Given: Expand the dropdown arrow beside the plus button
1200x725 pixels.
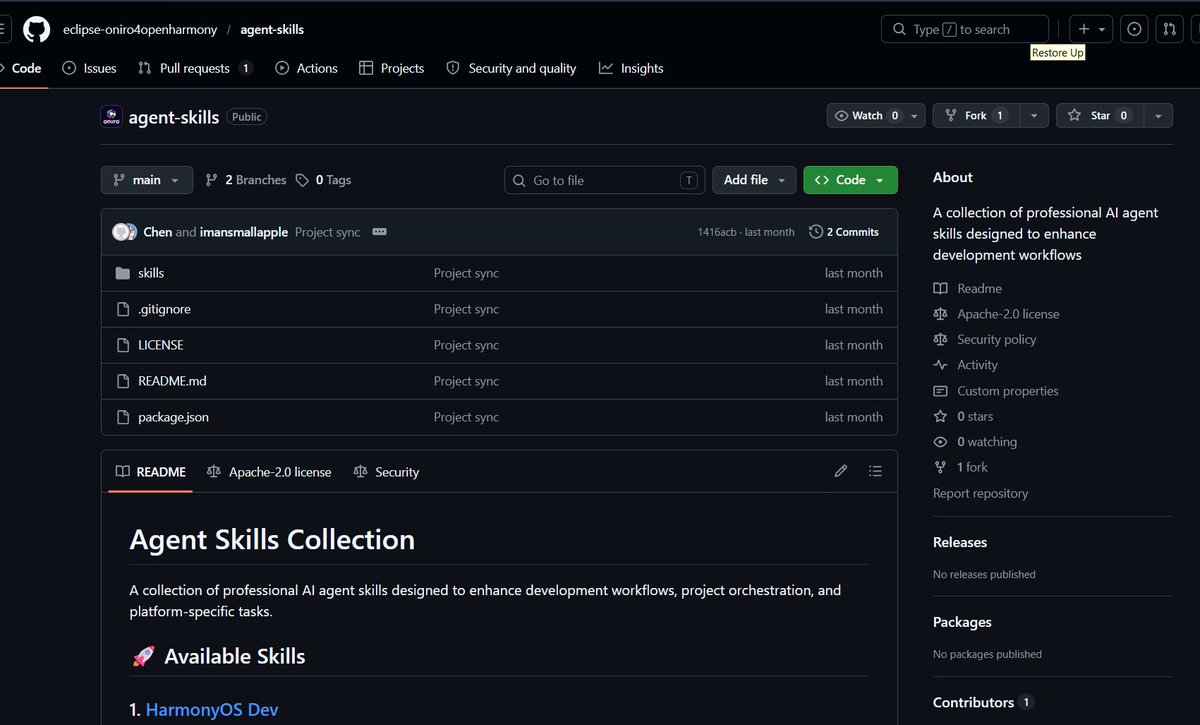Looking at the screenshot, I should point(1102,30).
